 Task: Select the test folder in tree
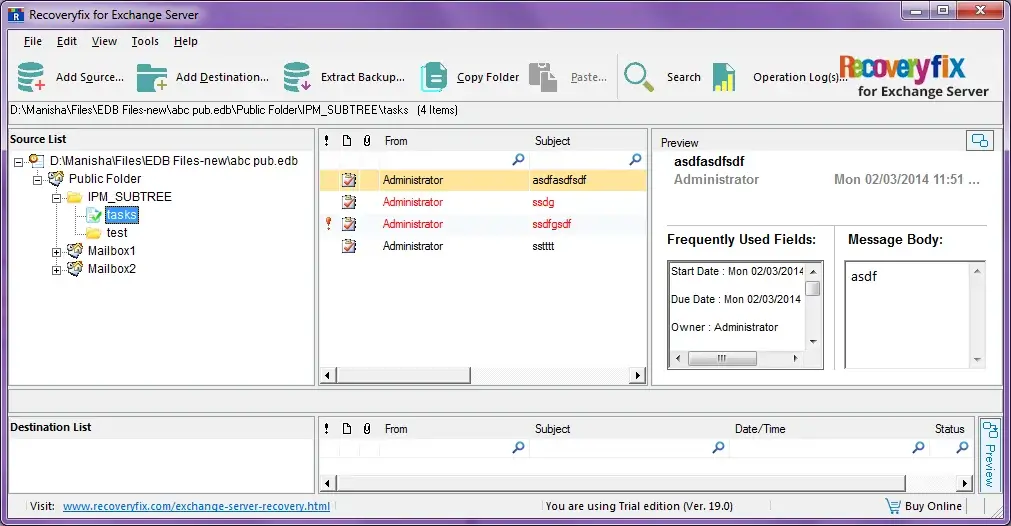click(117, 233)
